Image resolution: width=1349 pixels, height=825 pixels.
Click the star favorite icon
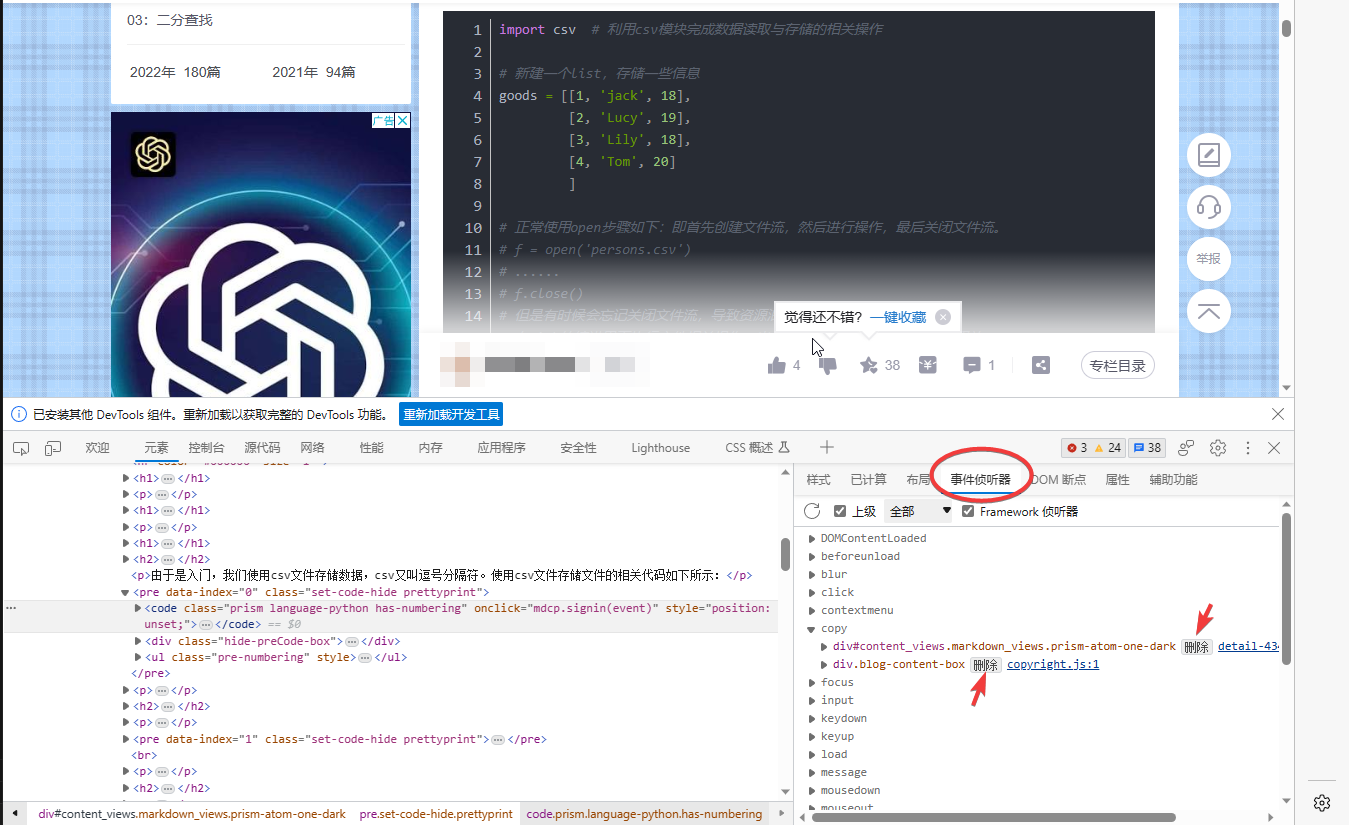[868, 365]
